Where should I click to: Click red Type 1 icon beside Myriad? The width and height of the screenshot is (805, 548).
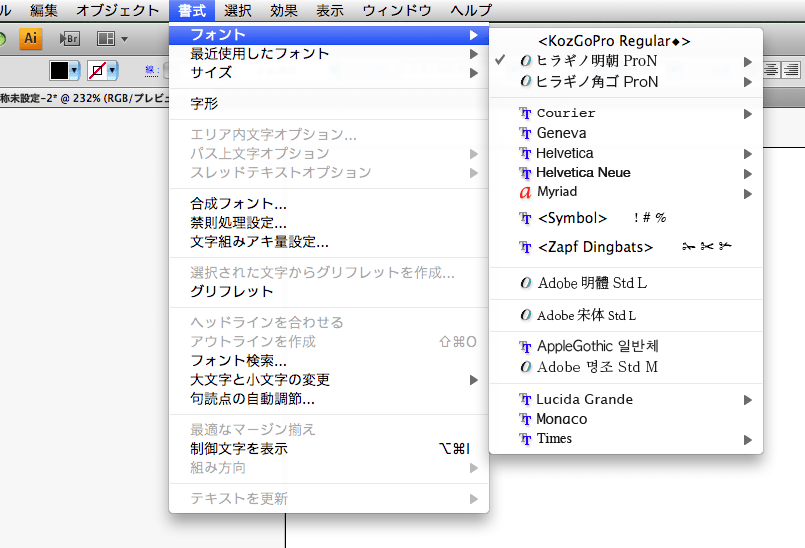(525, 193)
